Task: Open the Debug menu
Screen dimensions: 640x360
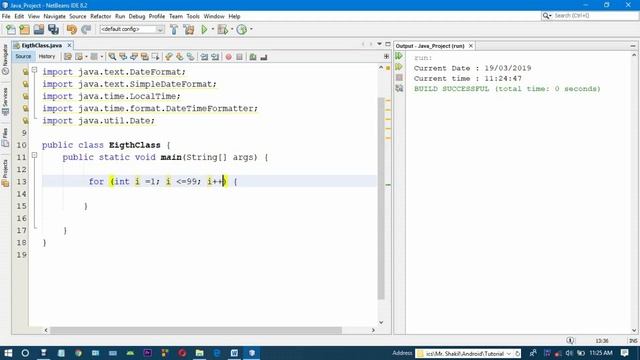Action: click(x=137, y=16)
